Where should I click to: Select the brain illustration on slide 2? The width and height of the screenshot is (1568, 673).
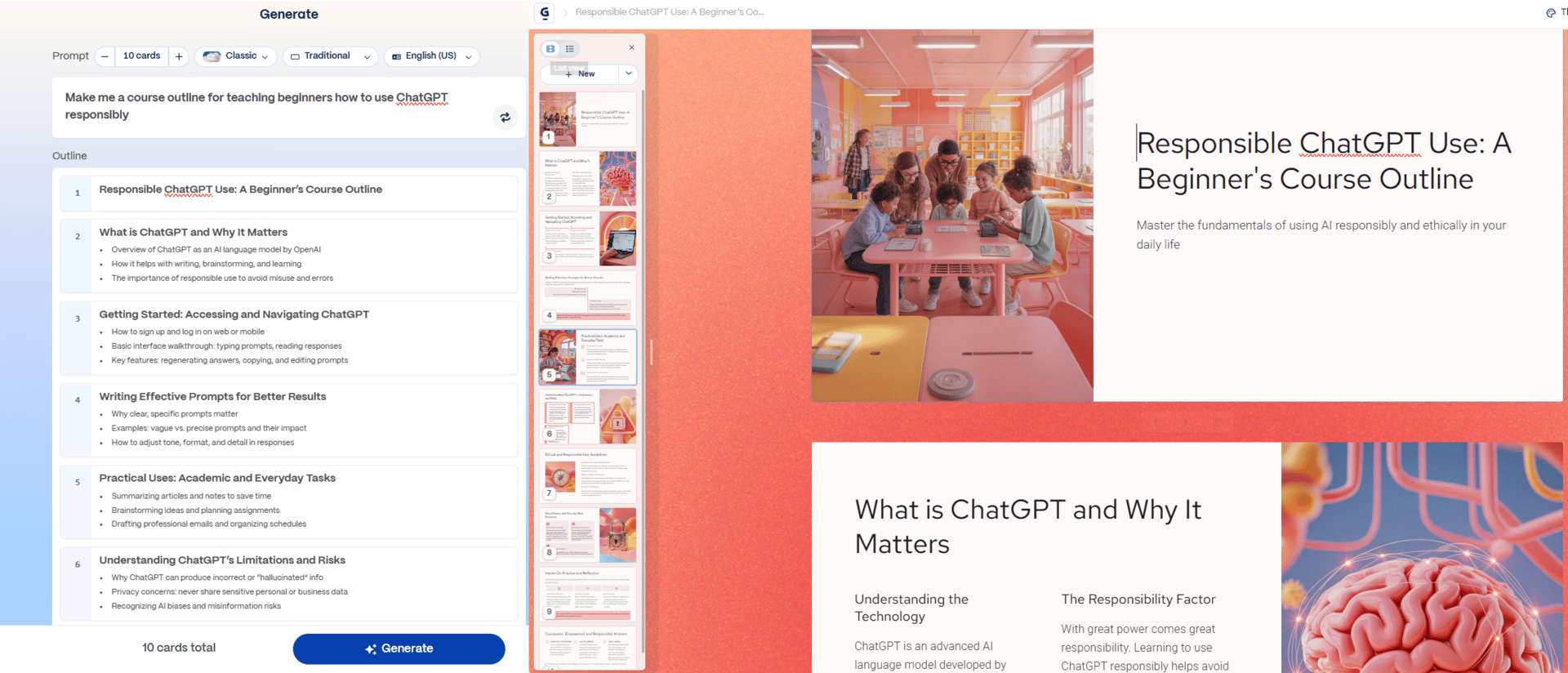(x=1422, y=558)
